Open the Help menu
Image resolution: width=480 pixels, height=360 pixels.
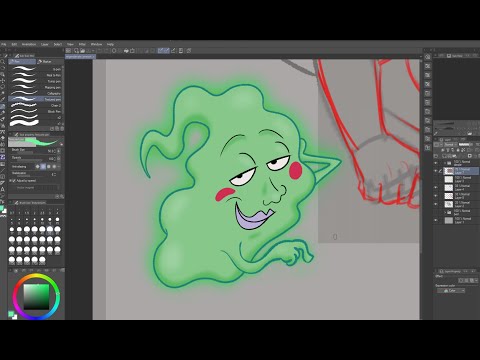pos(110,44)
